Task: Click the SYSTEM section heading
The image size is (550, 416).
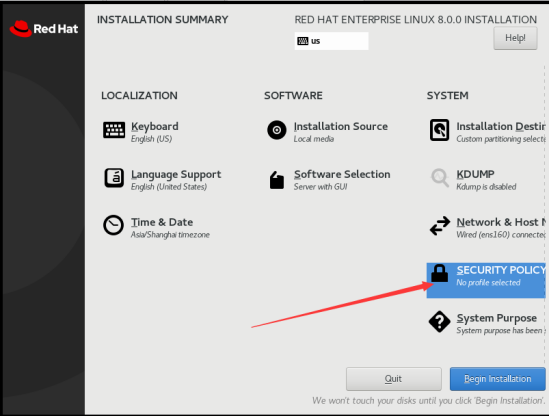Action: 447,95
